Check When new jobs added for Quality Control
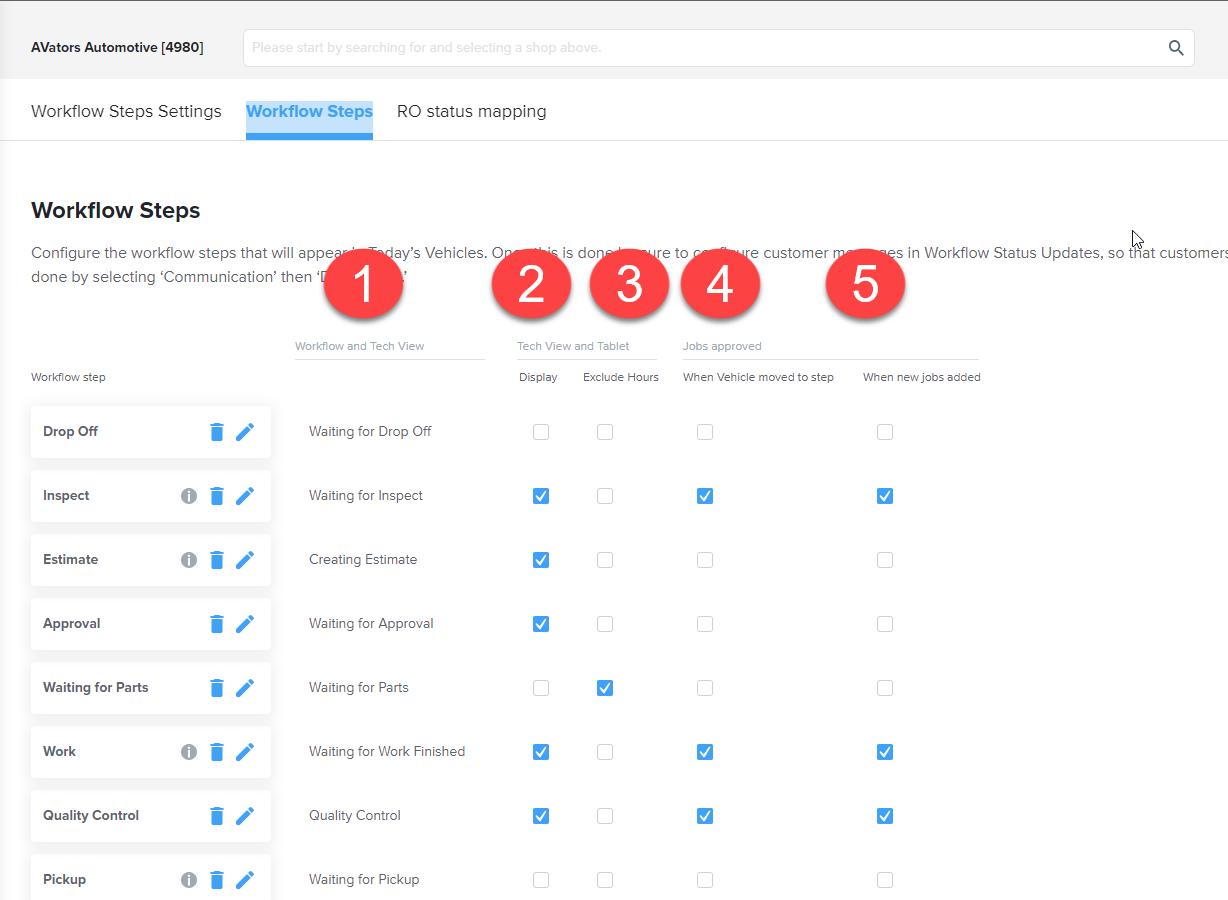 [x=884, y=815]
